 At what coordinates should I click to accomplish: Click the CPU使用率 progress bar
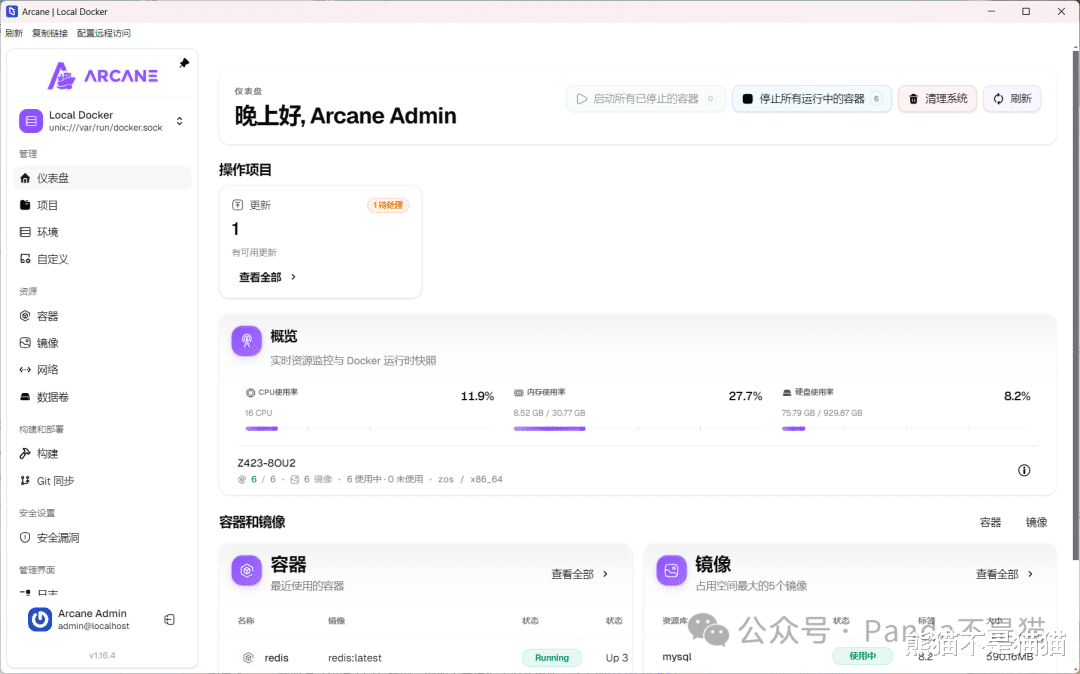[369, 428]
